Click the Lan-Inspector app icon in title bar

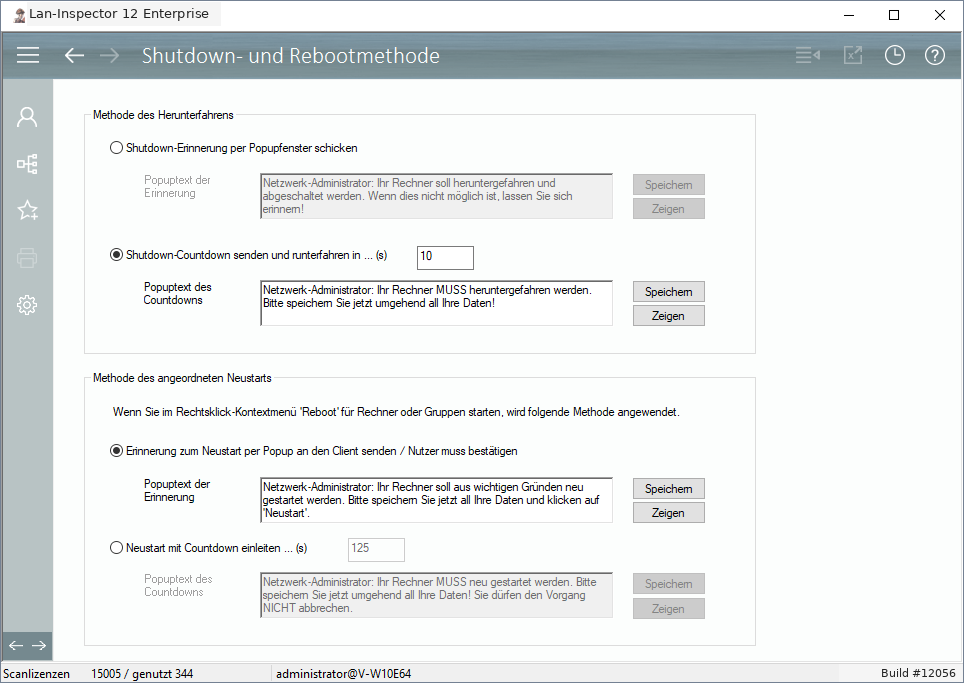[x=19, y=14]
